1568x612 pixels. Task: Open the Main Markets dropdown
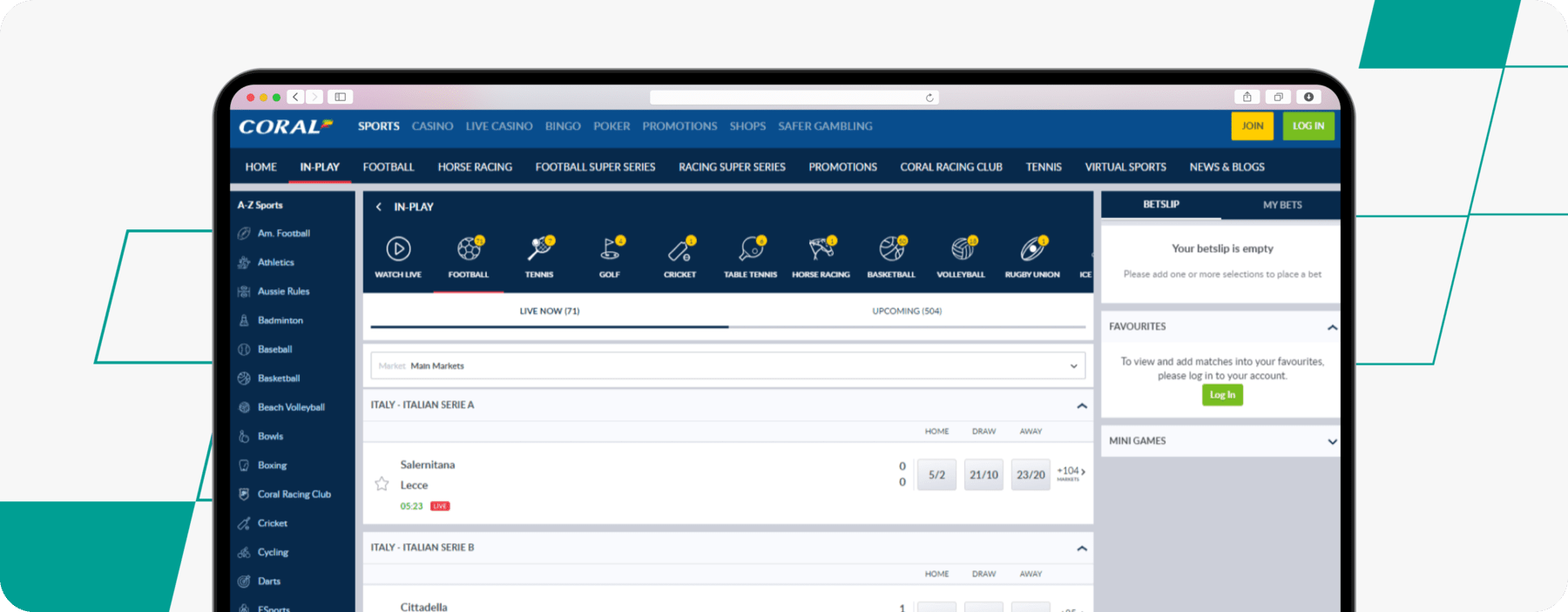(727, 365)
